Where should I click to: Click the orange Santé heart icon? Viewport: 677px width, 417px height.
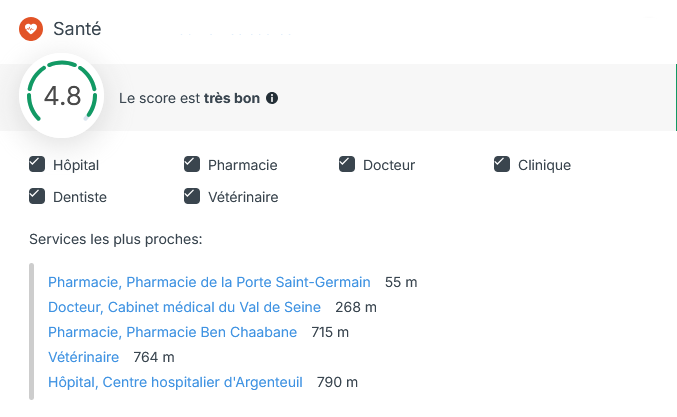(x=31, y=30)
